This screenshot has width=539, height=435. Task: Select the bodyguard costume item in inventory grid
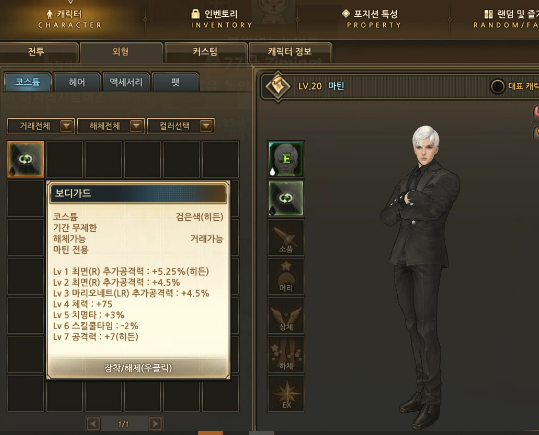[26, 159]
